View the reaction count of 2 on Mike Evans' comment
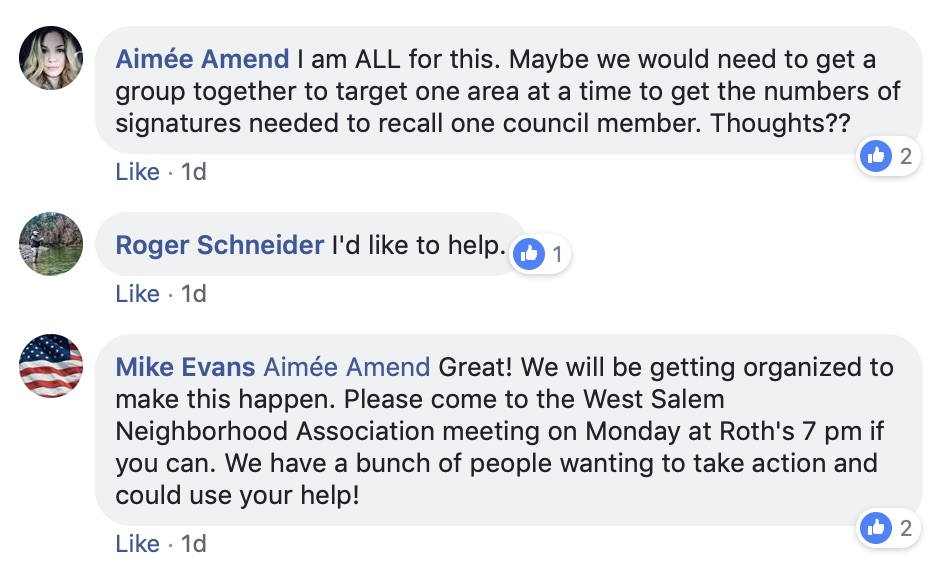This screenshot has width=950, height=570. (906, 528)
